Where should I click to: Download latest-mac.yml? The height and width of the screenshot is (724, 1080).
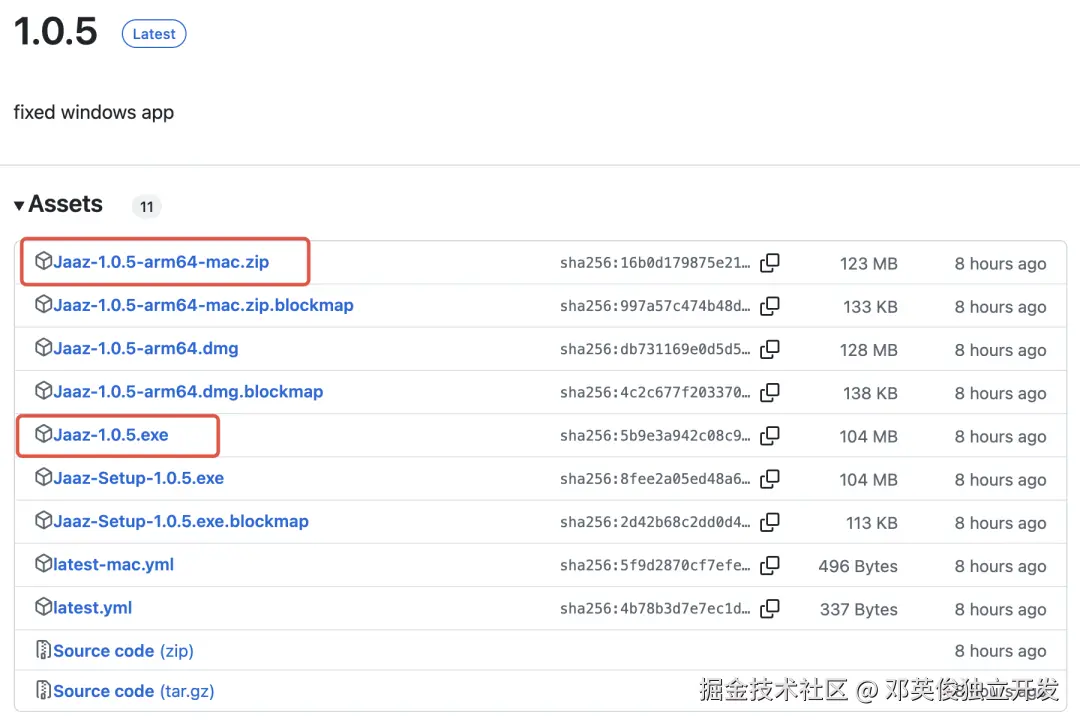click(x=110, y=565)
